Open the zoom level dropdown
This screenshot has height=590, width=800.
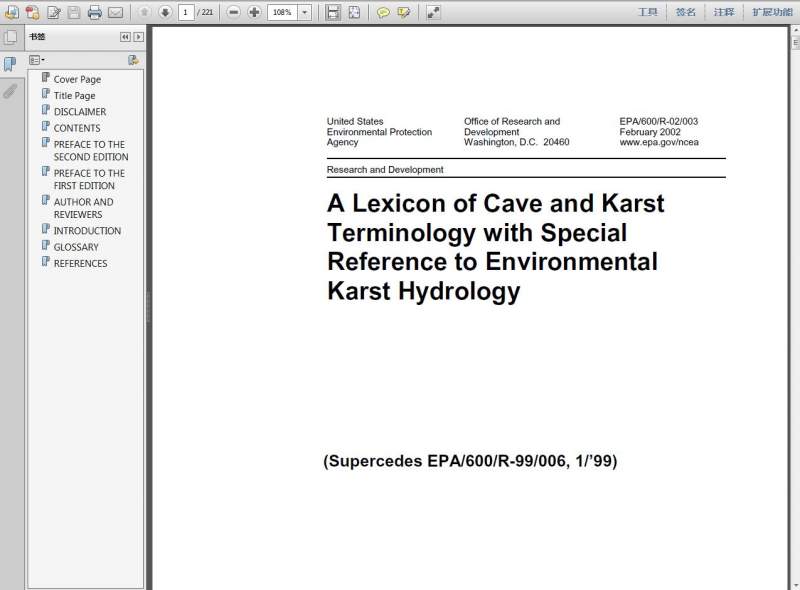(304, 12)
